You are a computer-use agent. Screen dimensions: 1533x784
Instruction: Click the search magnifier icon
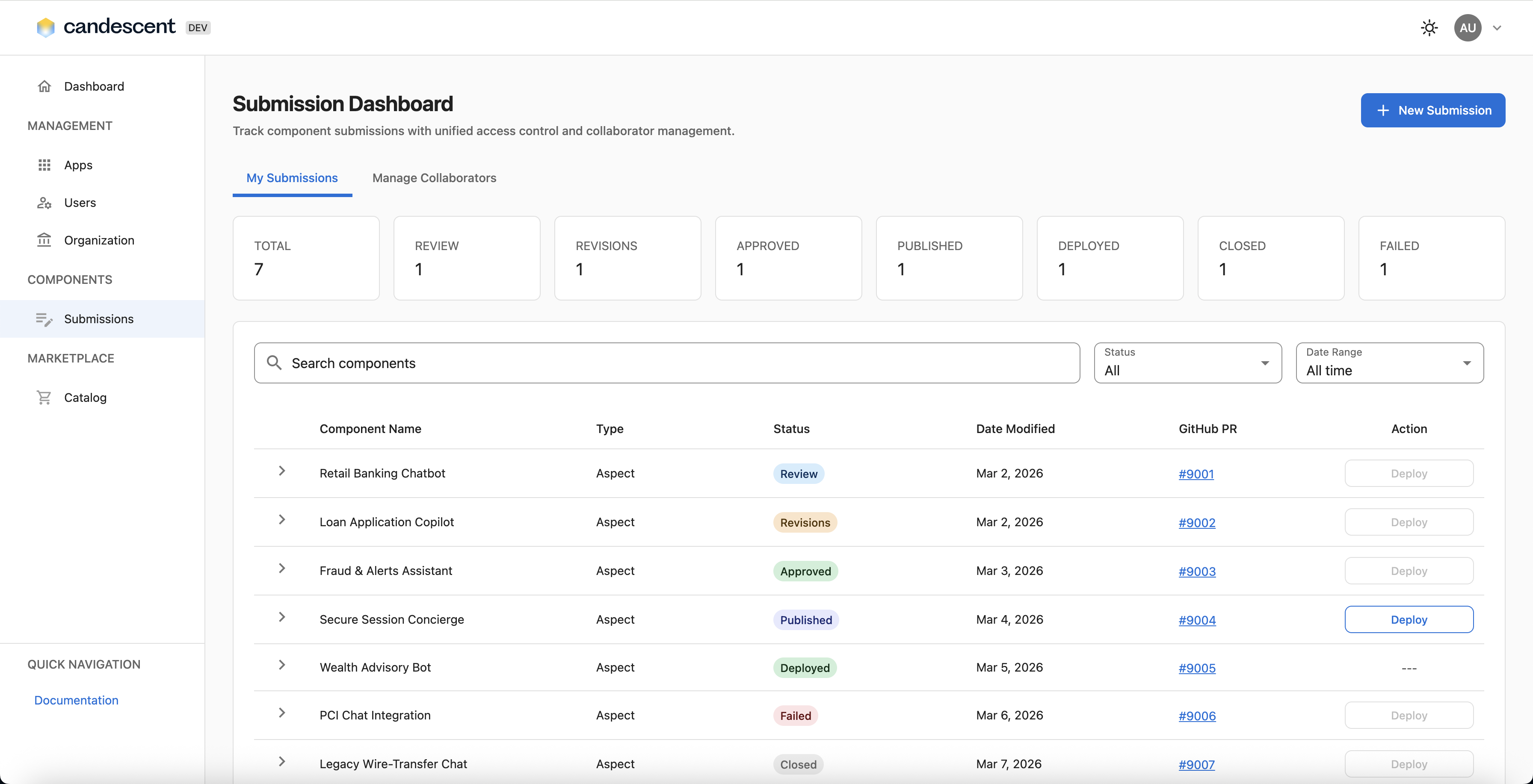point(275,363)
